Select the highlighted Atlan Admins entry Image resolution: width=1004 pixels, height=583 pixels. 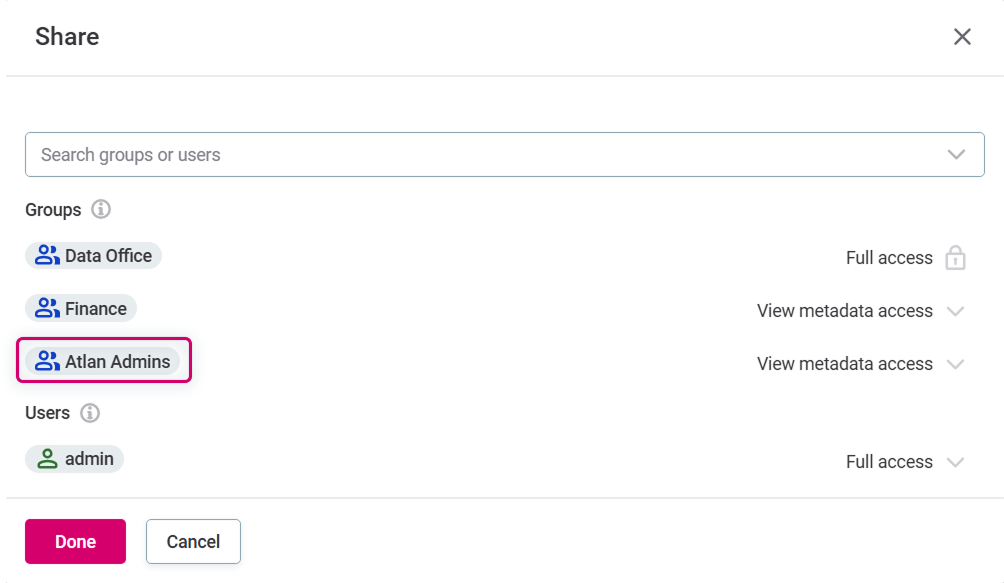coord(104,361)
